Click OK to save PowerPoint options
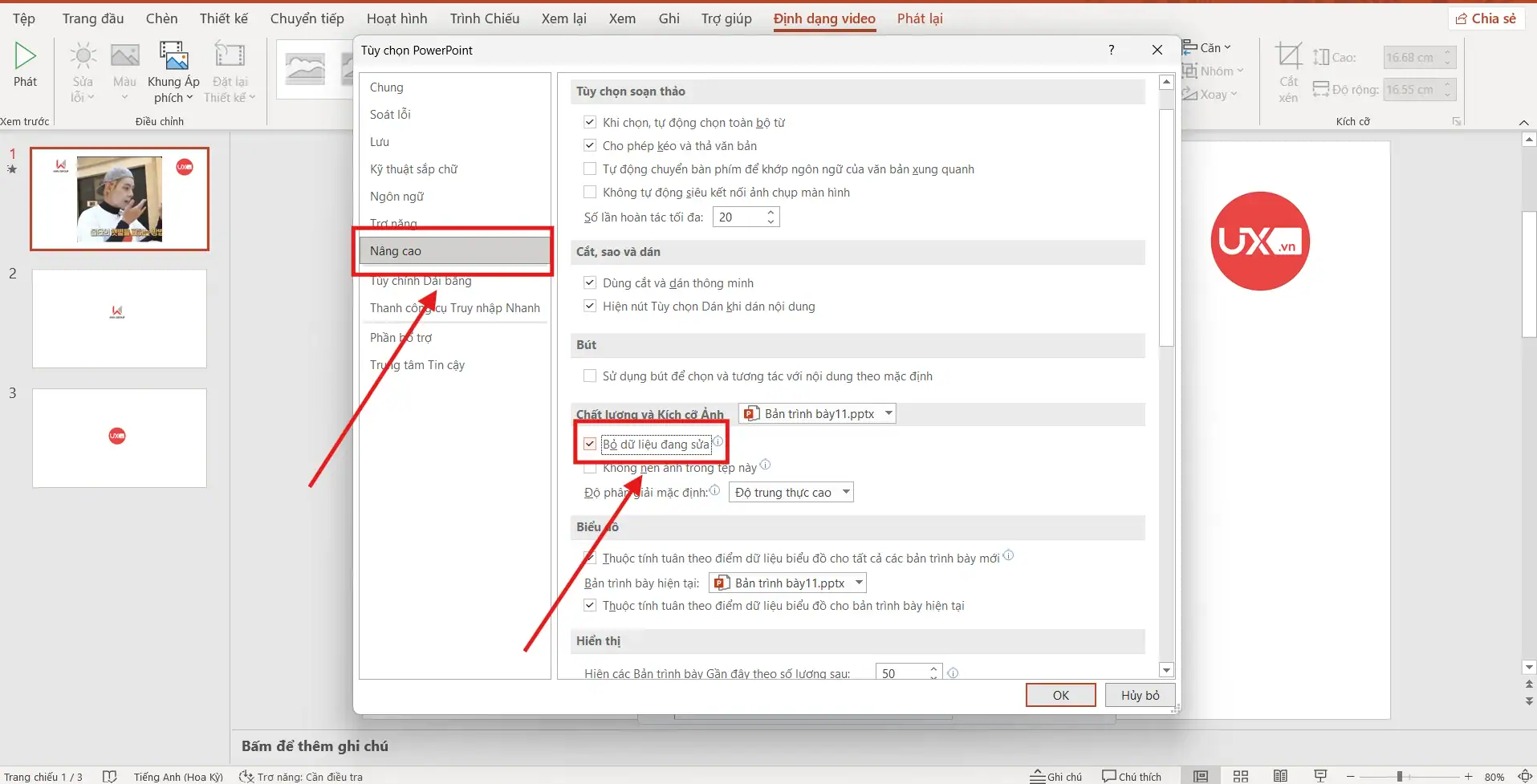Screen dimensions: 1537x784 click(x=1059, y=695)
